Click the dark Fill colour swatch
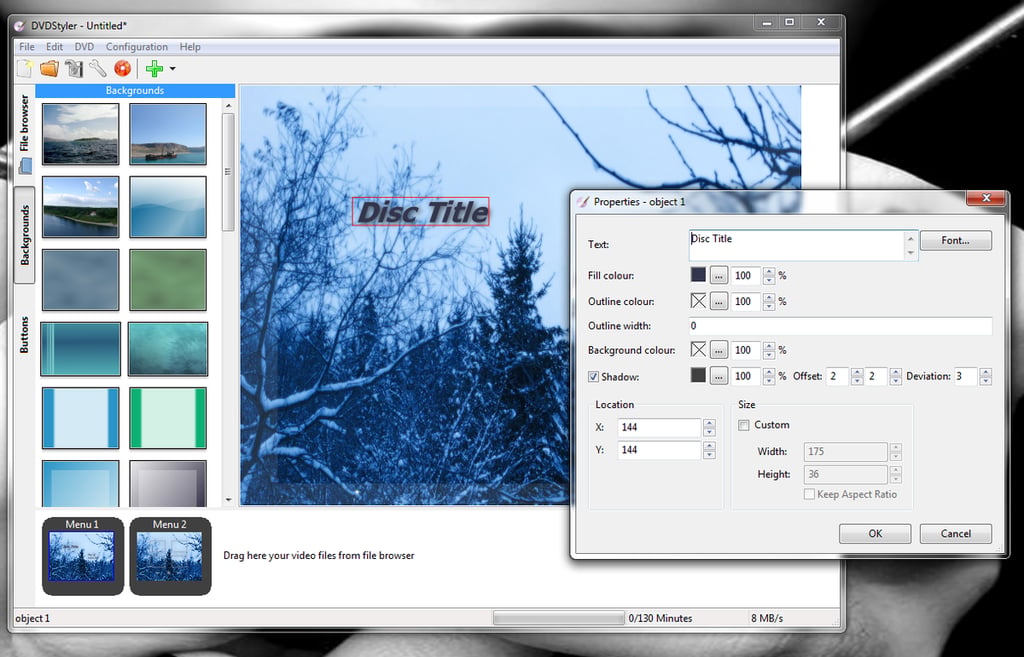This screenshot has height=657, width=1024. (x=698, y=275)
